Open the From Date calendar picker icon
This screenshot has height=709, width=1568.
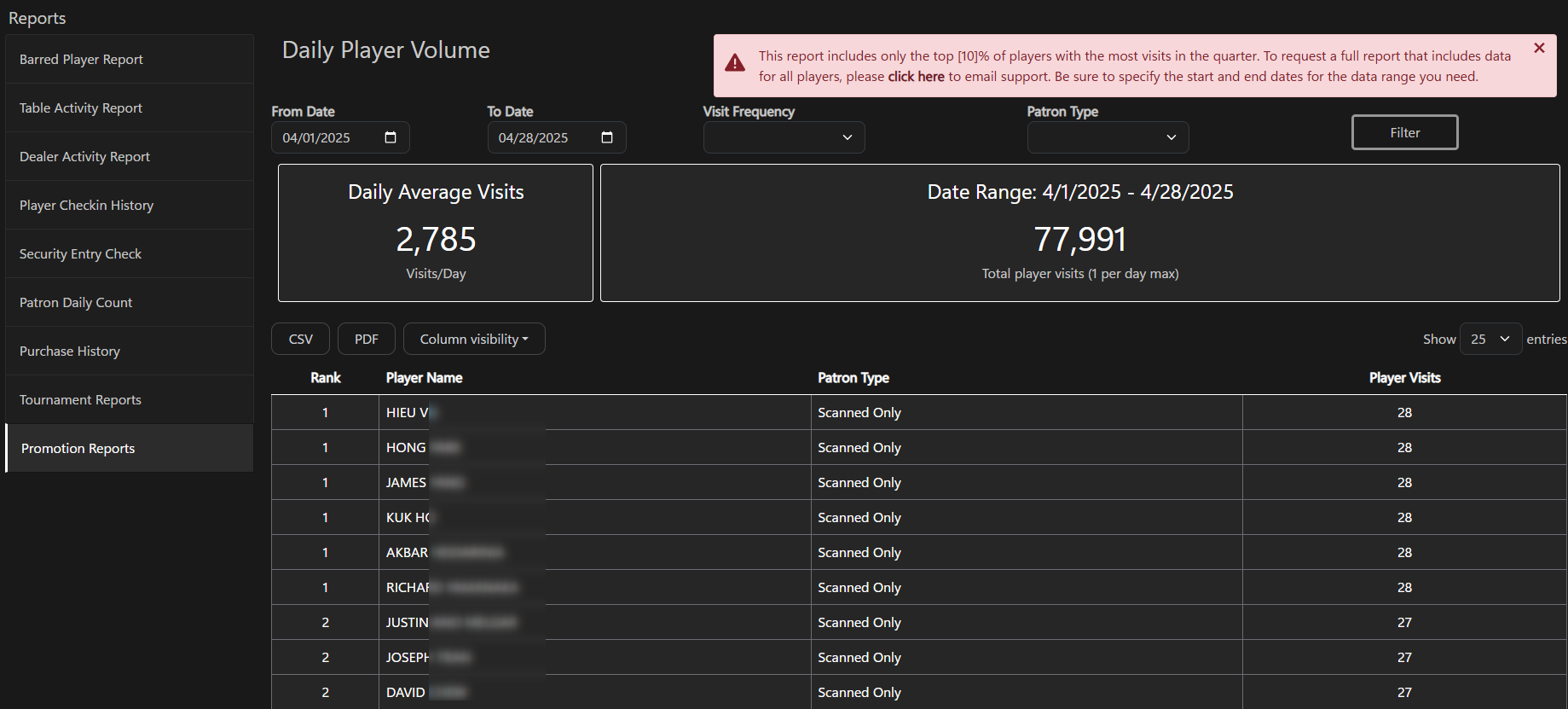391,137
